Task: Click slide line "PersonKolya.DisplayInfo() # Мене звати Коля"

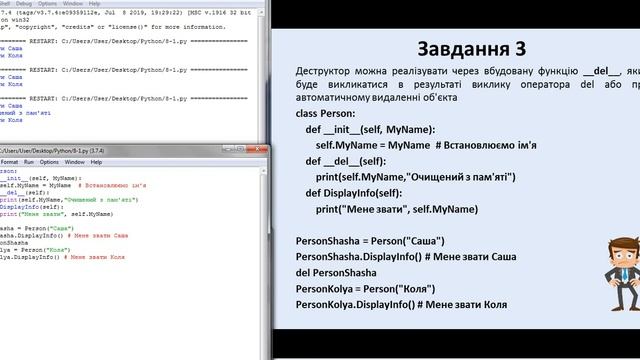Action: [x=401, y=305]
